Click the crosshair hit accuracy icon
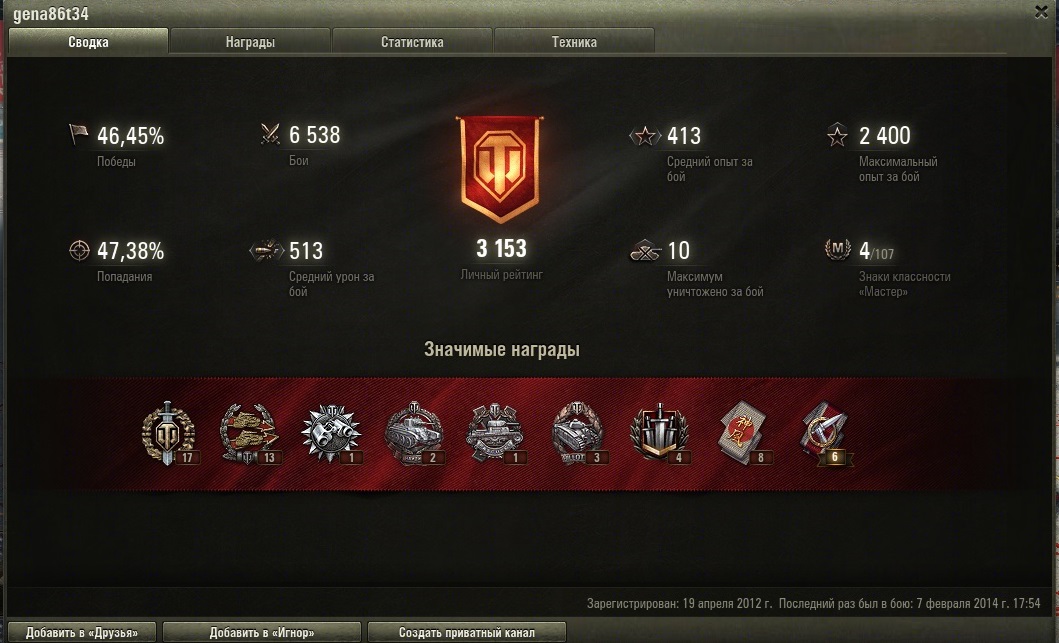This screenshot has width=1059, height=643. 79,250
